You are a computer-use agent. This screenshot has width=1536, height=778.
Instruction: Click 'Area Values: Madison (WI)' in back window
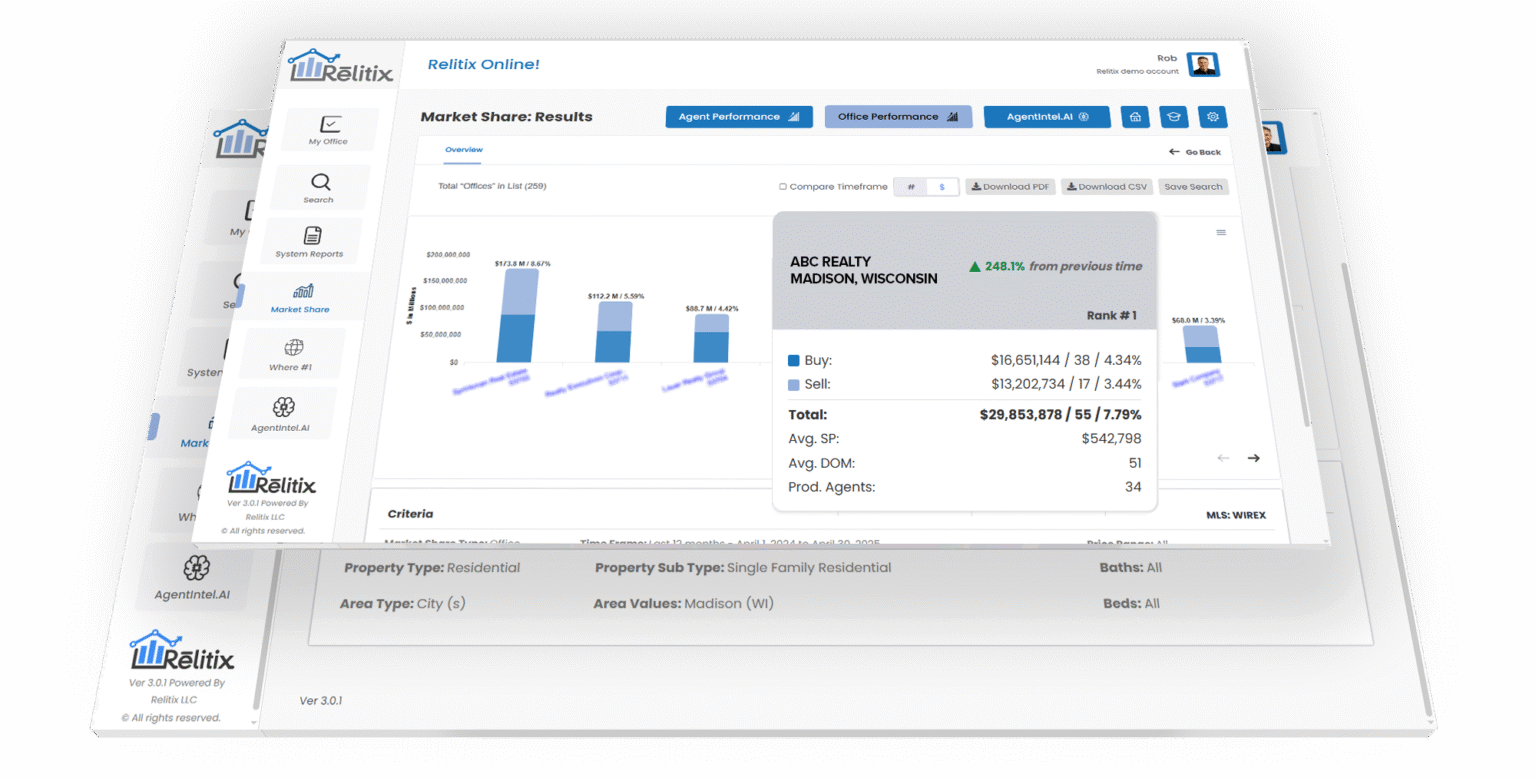(x=683, y=604)
